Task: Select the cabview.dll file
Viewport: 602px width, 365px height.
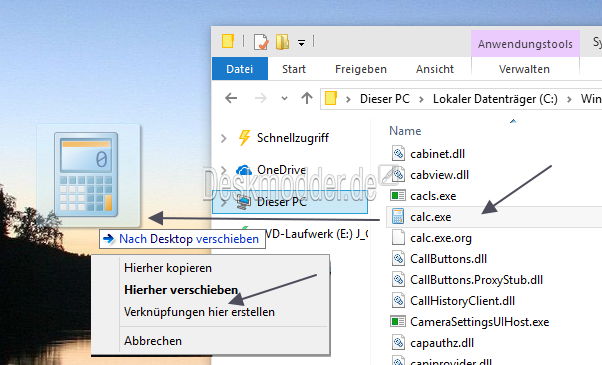Action: click(439, 175)
